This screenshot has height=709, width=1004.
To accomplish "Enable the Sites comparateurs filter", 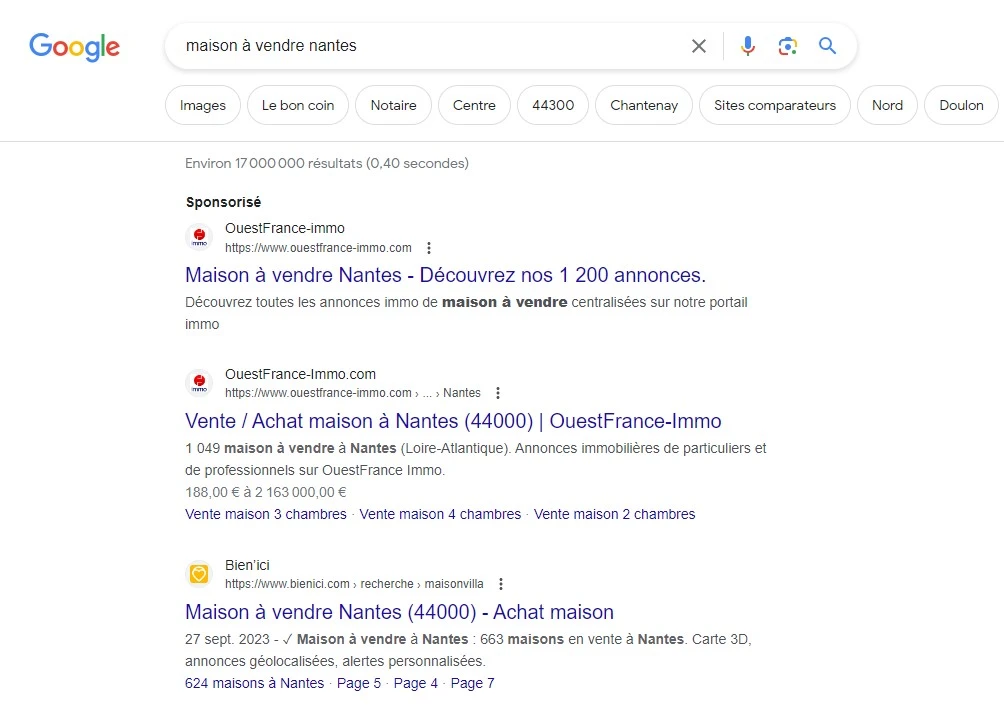I will tap(774, 104).
